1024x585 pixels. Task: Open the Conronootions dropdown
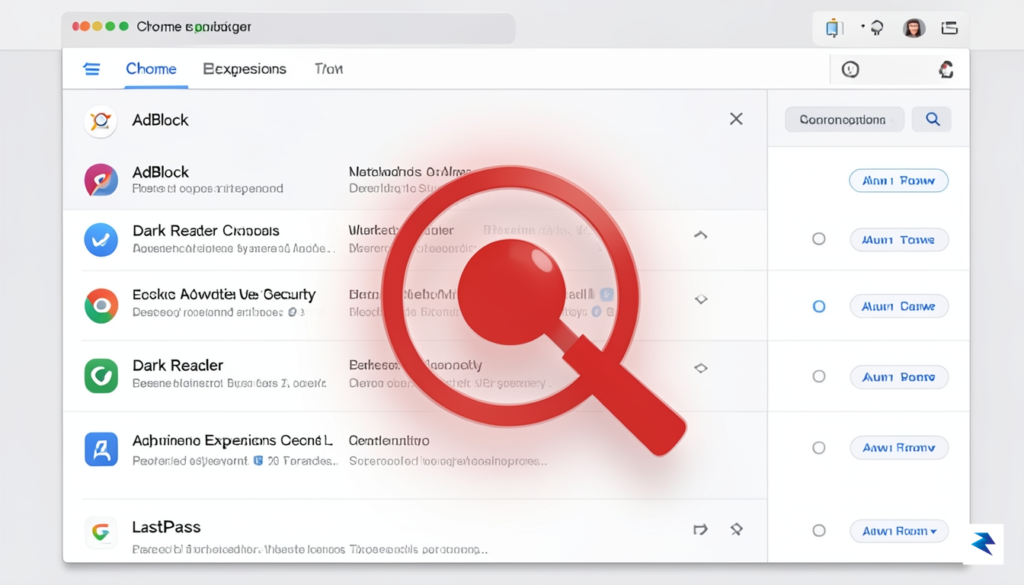pos(844,119)
